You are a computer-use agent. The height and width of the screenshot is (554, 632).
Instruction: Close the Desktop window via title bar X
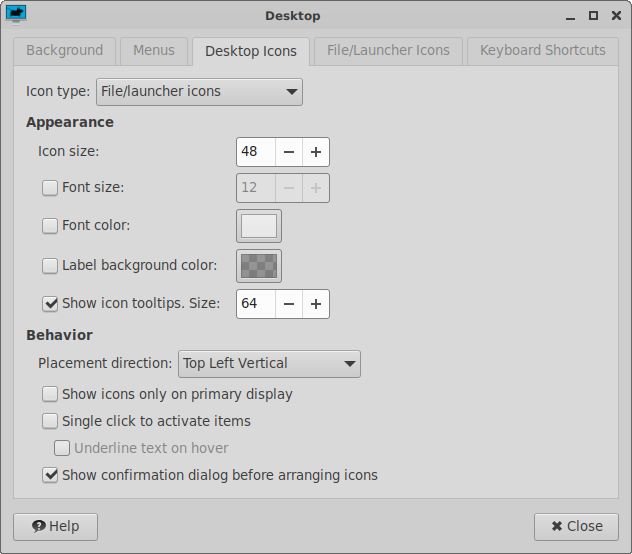pos(616,16)
